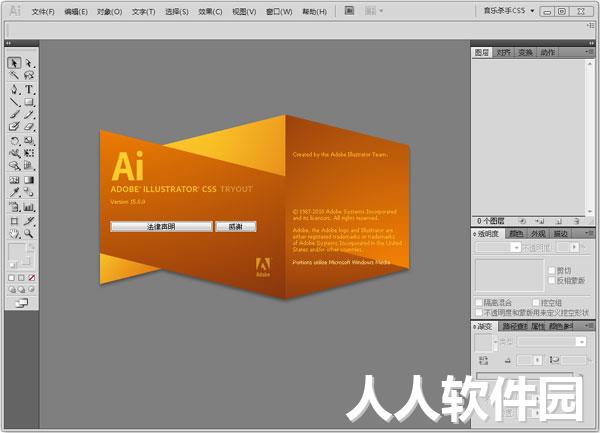Viewport: 600px width, 433px height.
Task: Select the Scale tool
Action: (29, 141)
